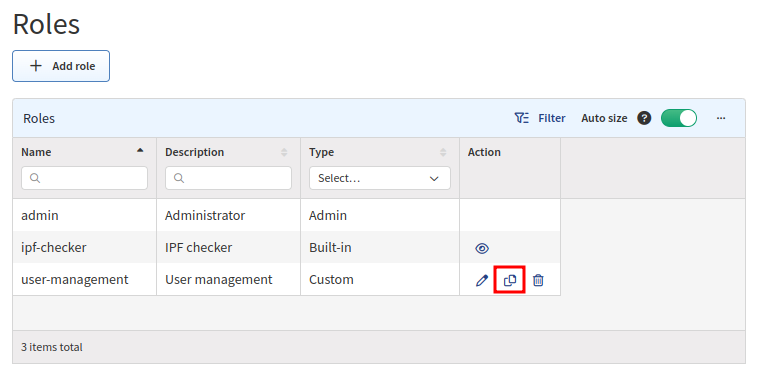Image resolution: width=758 pixels, height=373 pixels.
Task: Open the Auto size help question mark
Action: point(644,118)
